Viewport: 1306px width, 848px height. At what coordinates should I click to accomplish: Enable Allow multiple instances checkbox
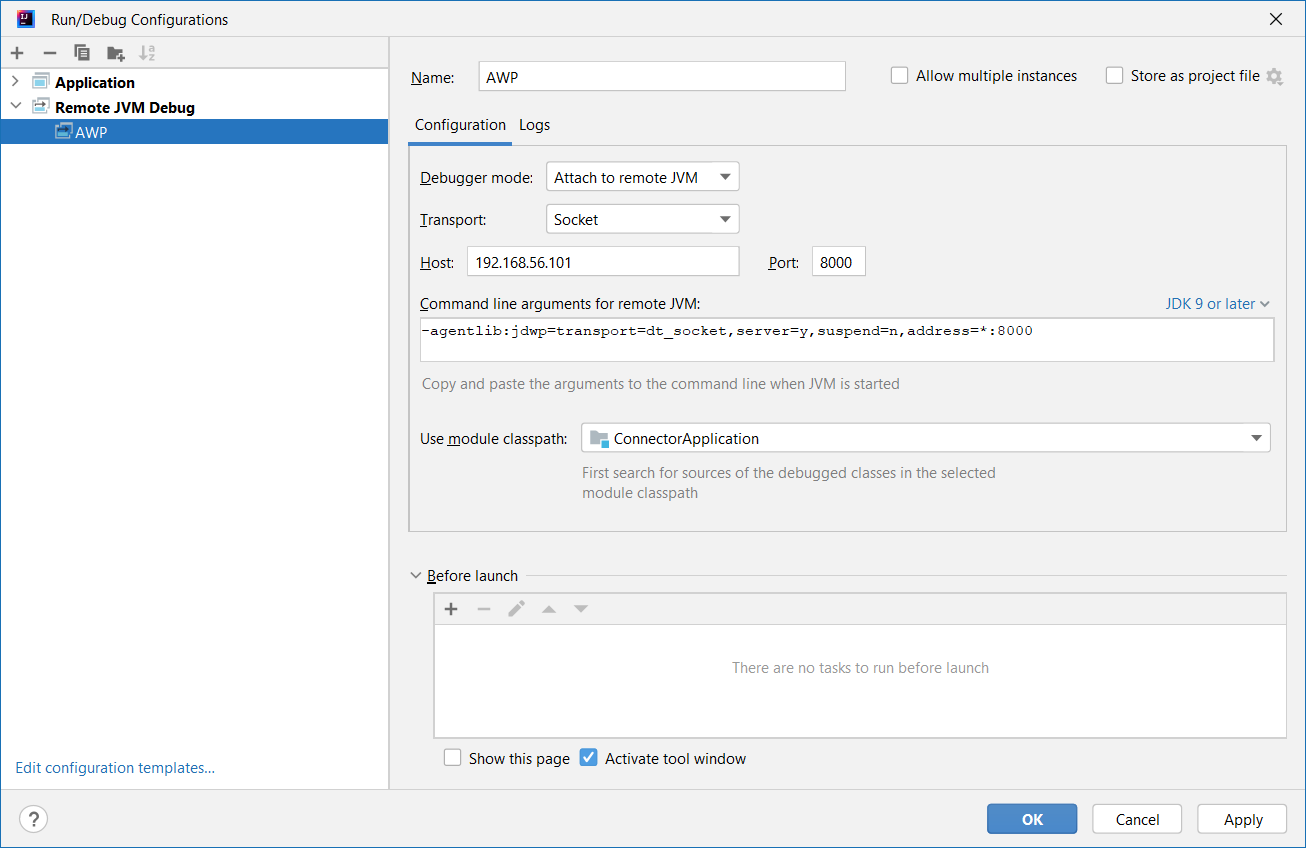[900, 76]
